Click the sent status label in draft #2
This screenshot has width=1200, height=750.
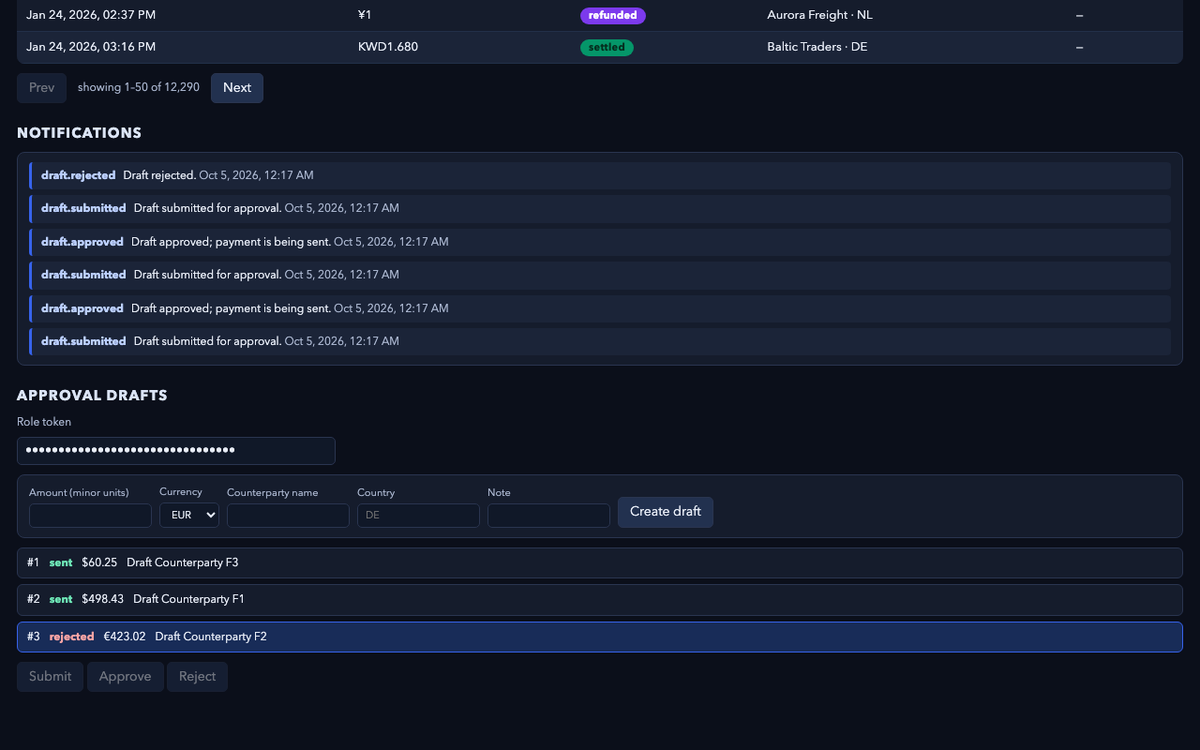(x=61, y=600)
